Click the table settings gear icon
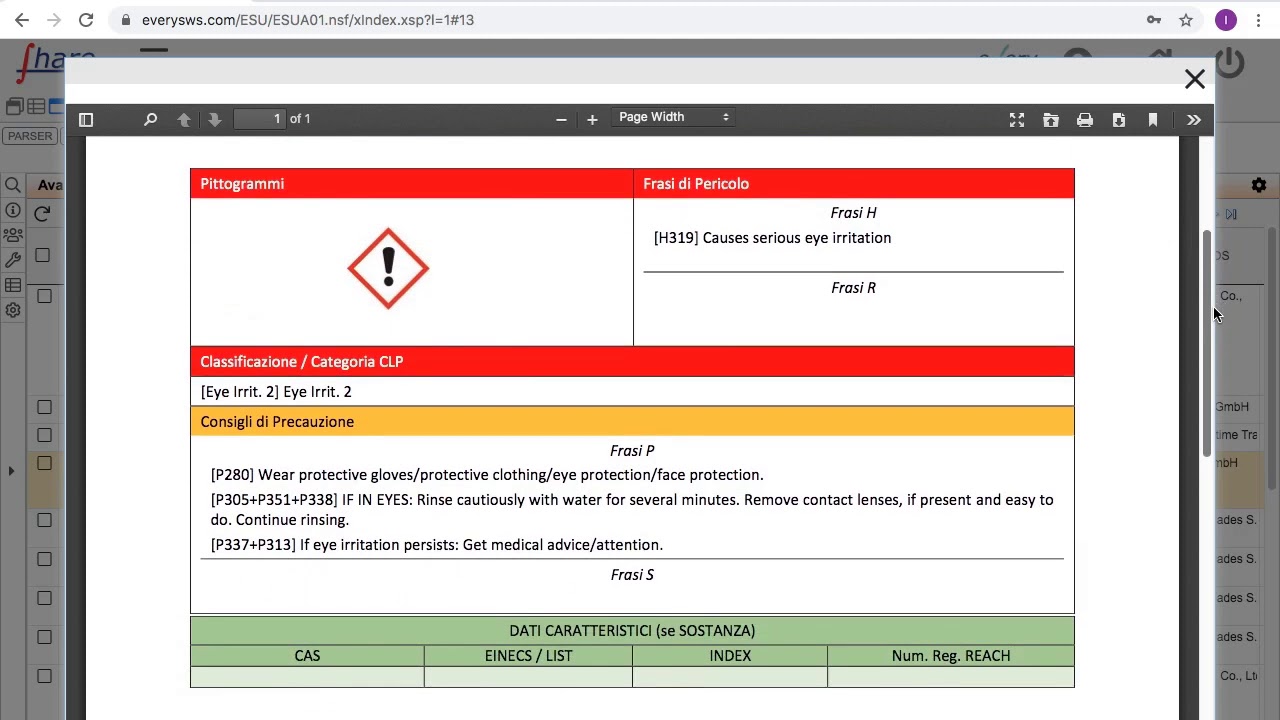This screenshot has height=720, width=1280. (x=1259, y=185)
